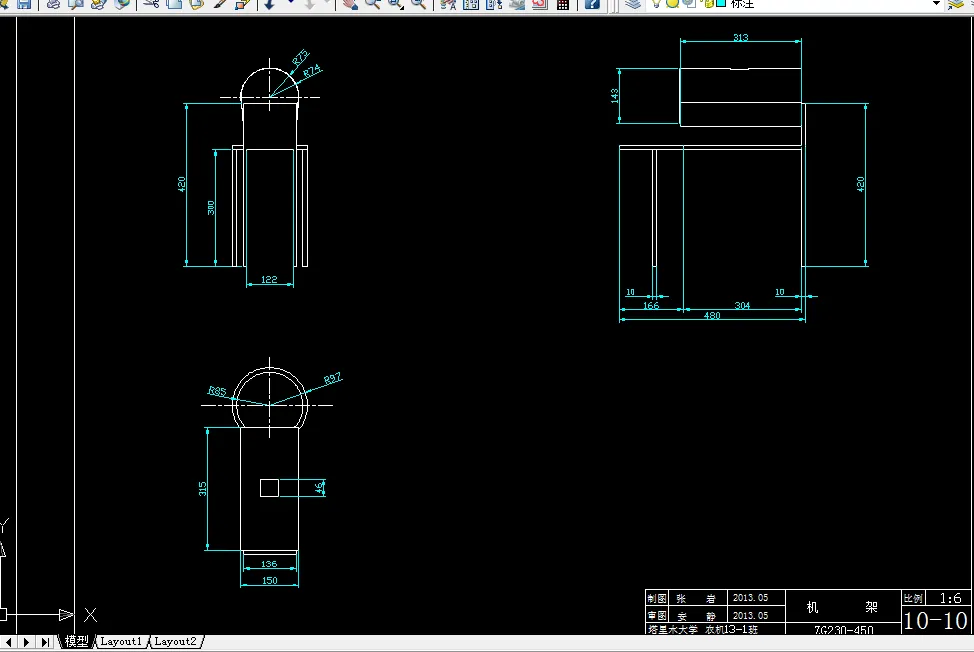Expand the 标注 layer dropdown arrow
The image size is (974, 652).
click(936, 3)
